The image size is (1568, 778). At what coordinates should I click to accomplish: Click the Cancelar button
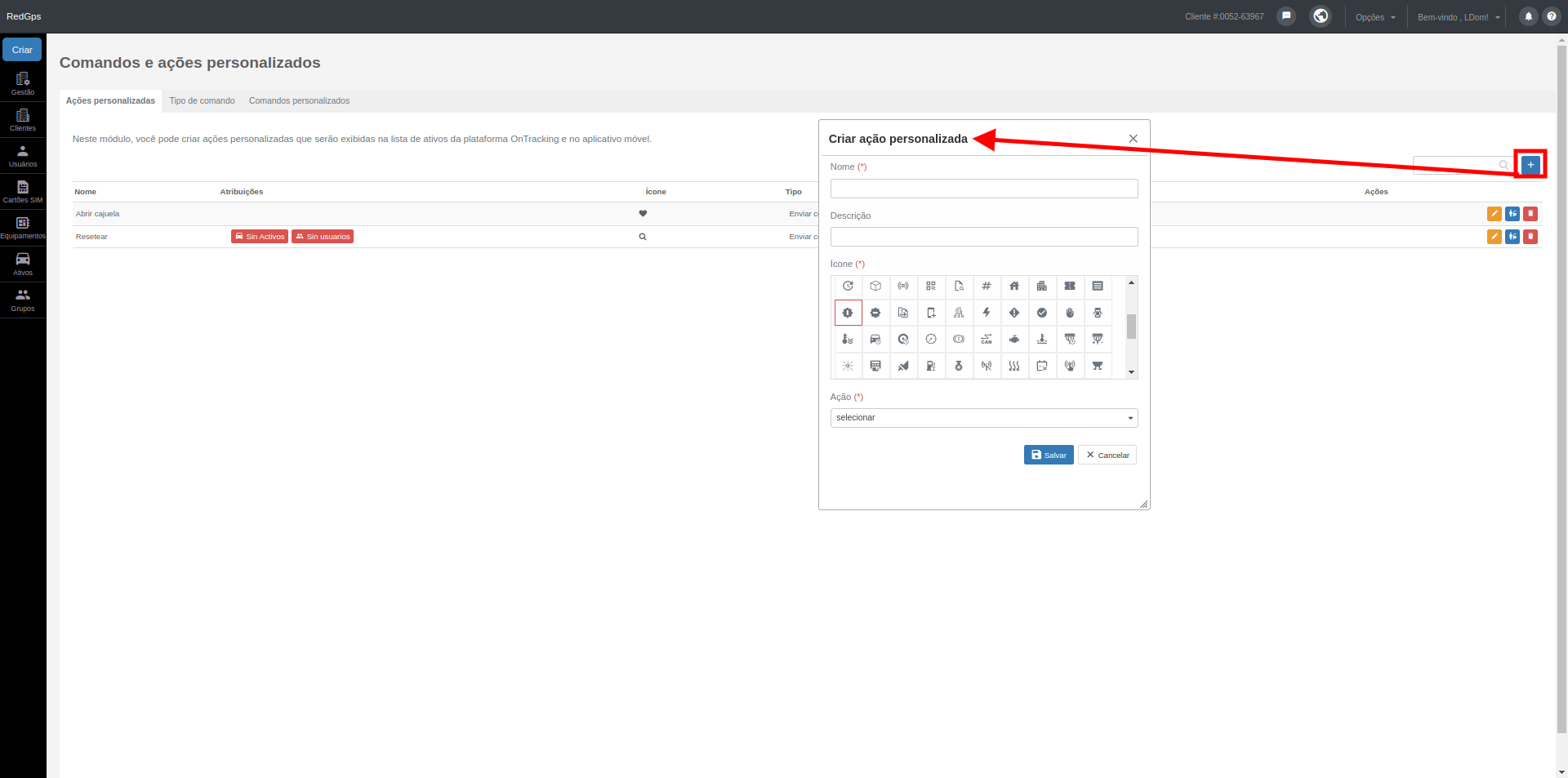1107,455
